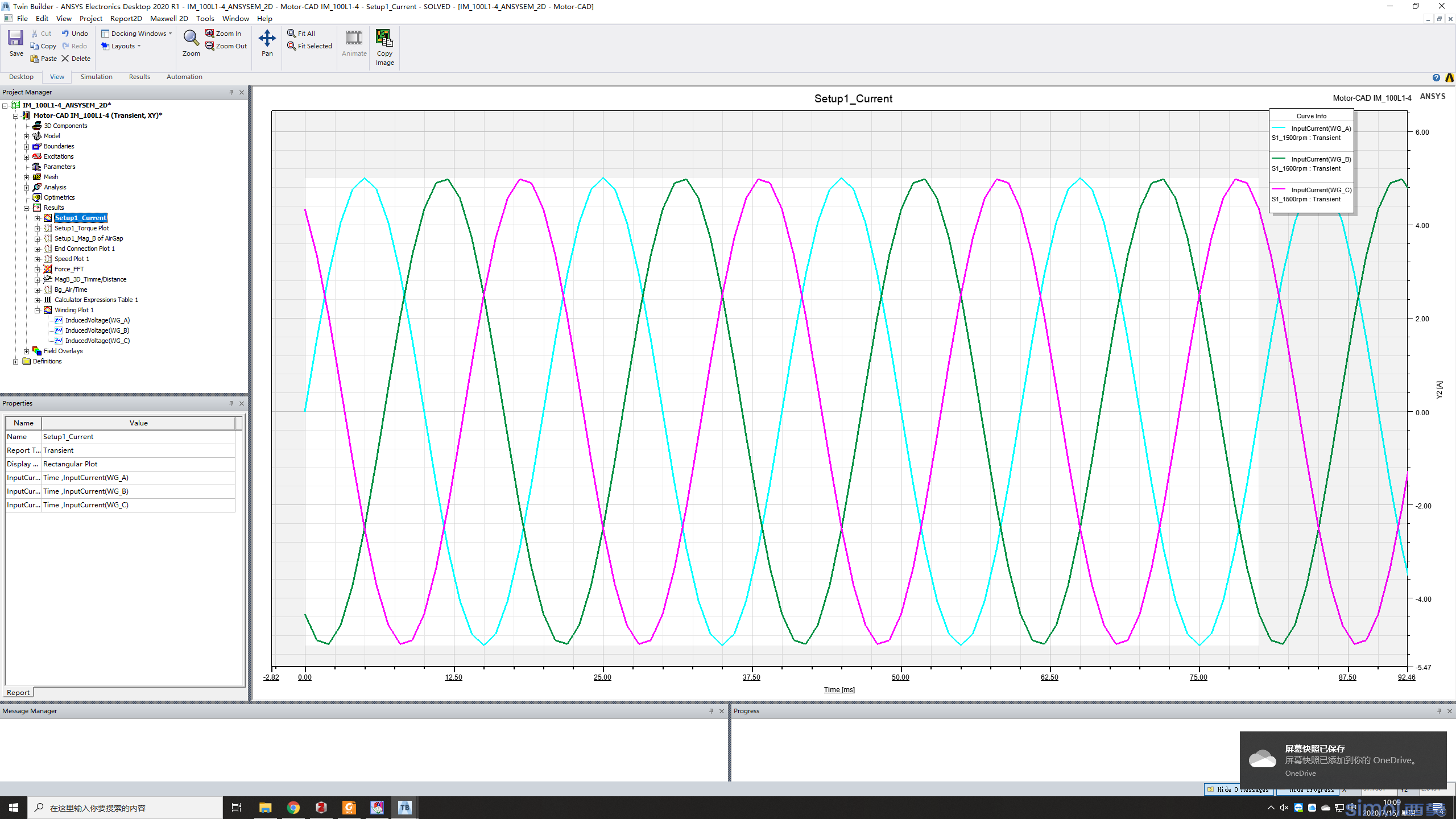This screenshot has height=819, width=1456.
Task: Click the Save toolbar icon
Action: tap(16, 43)
